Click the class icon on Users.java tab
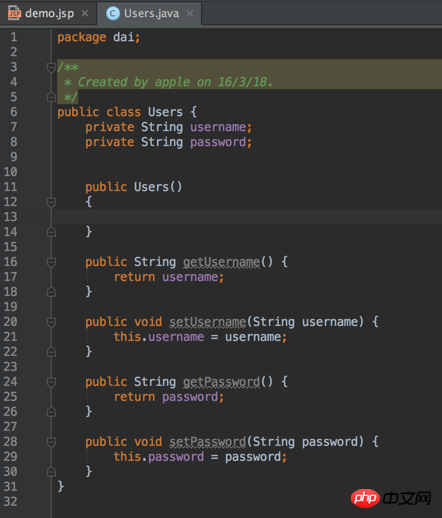442x518 pixels. pos(113,14)
